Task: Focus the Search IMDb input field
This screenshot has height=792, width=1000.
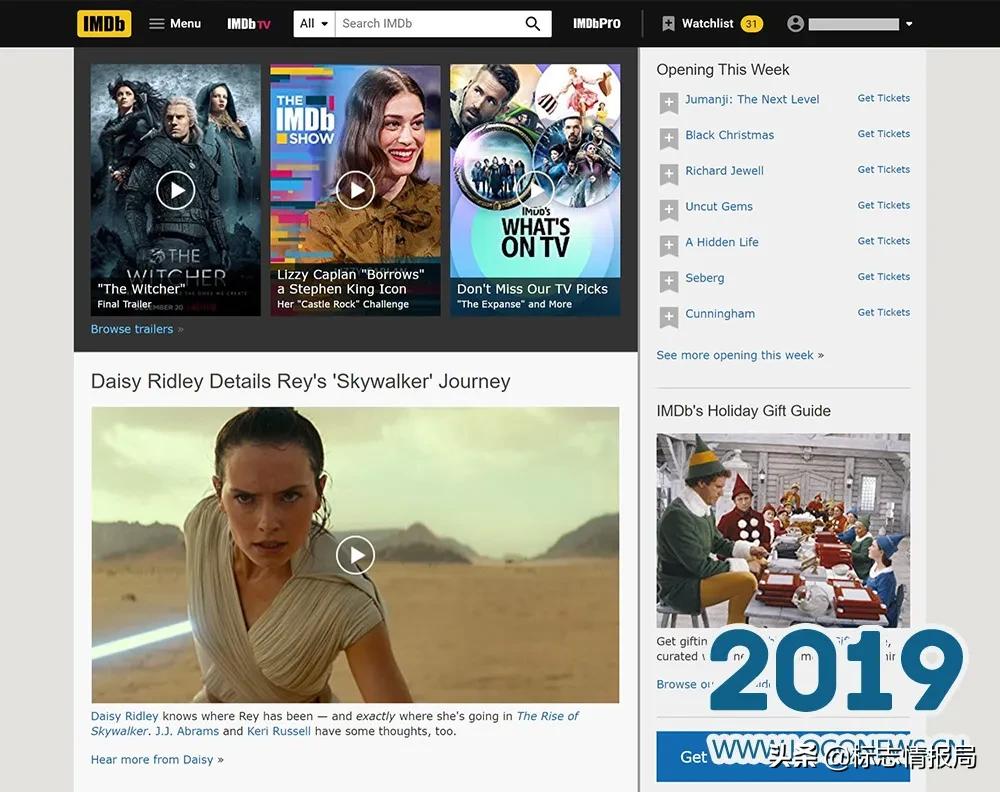Action: pyautogui.click(x=427, y=24)
